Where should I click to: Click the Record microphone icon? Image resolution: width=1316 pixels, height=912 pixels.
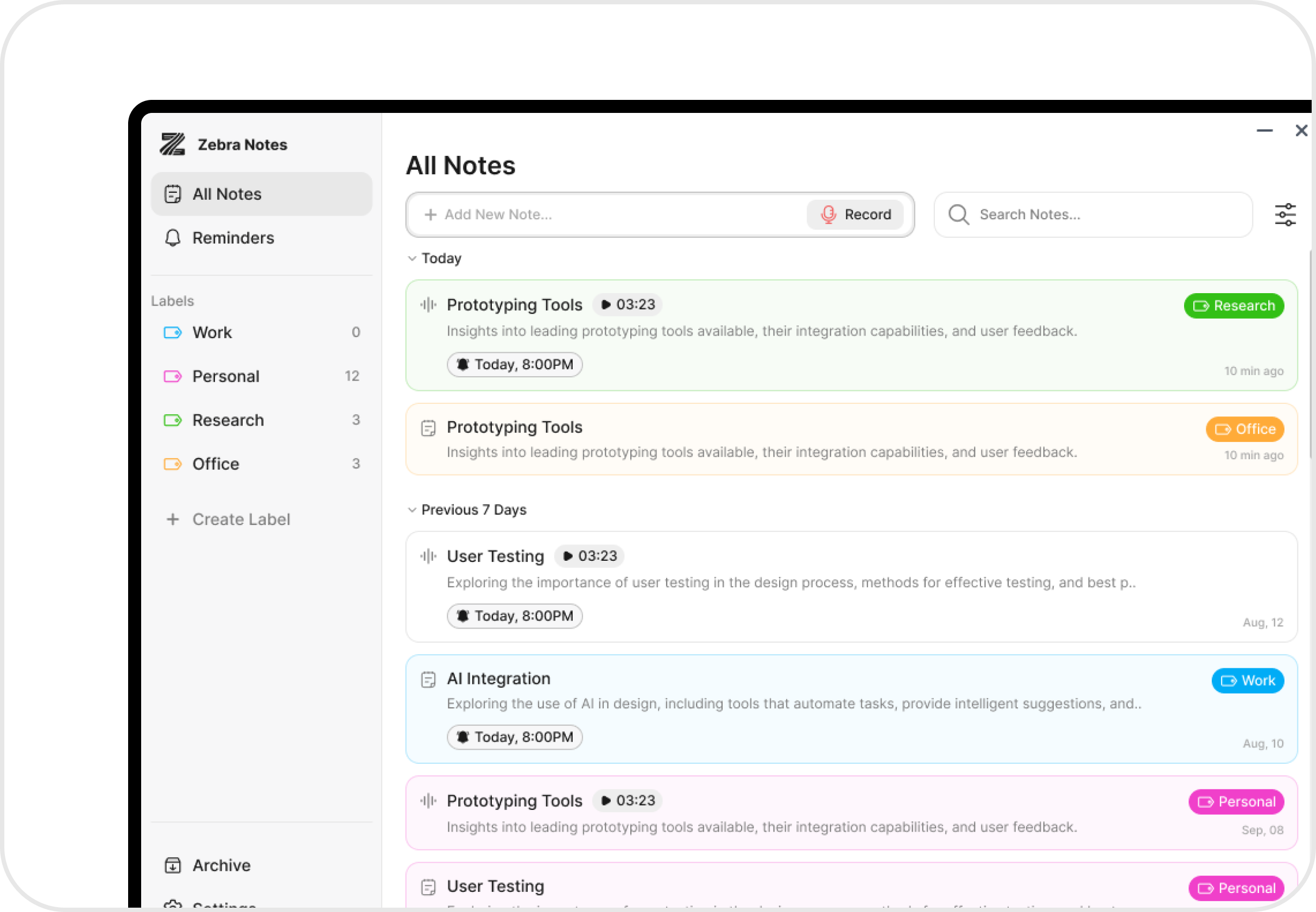[827, 214]
